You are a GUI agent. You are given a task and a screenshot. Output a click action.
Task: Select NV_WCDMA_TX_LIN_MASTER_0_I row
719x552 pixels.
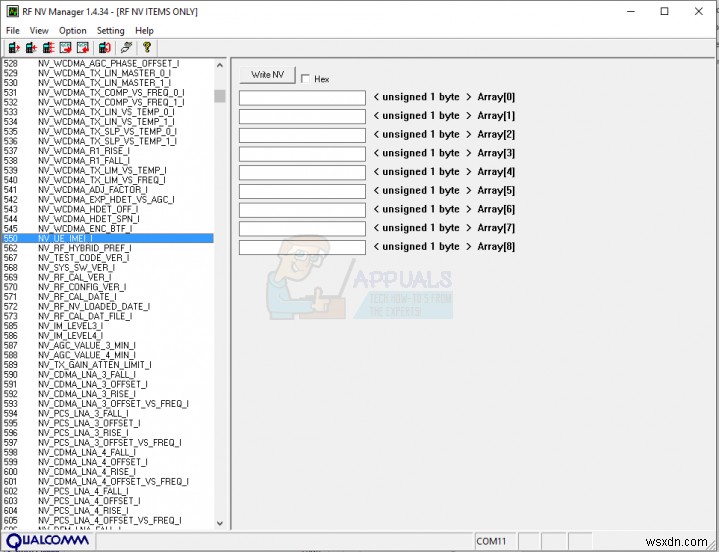(108, 73)
